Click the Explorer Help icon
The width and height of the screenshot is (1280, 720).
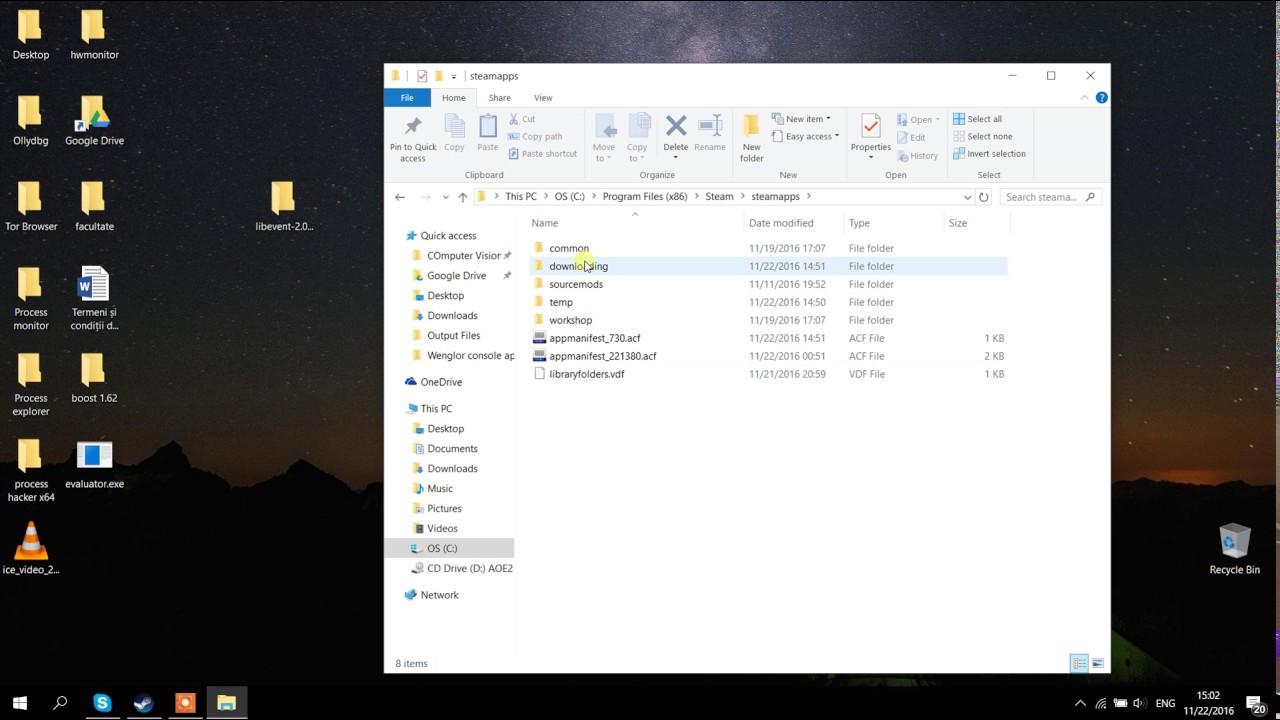pyautogui.click(x=1101, y=98)
